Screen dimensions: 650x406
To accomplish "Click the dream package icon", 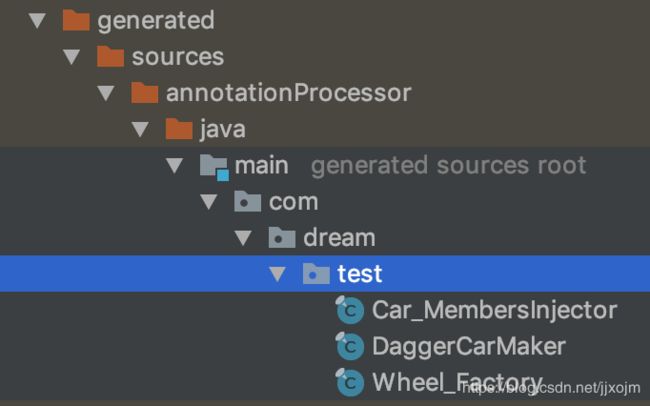I will coord(282,237).
